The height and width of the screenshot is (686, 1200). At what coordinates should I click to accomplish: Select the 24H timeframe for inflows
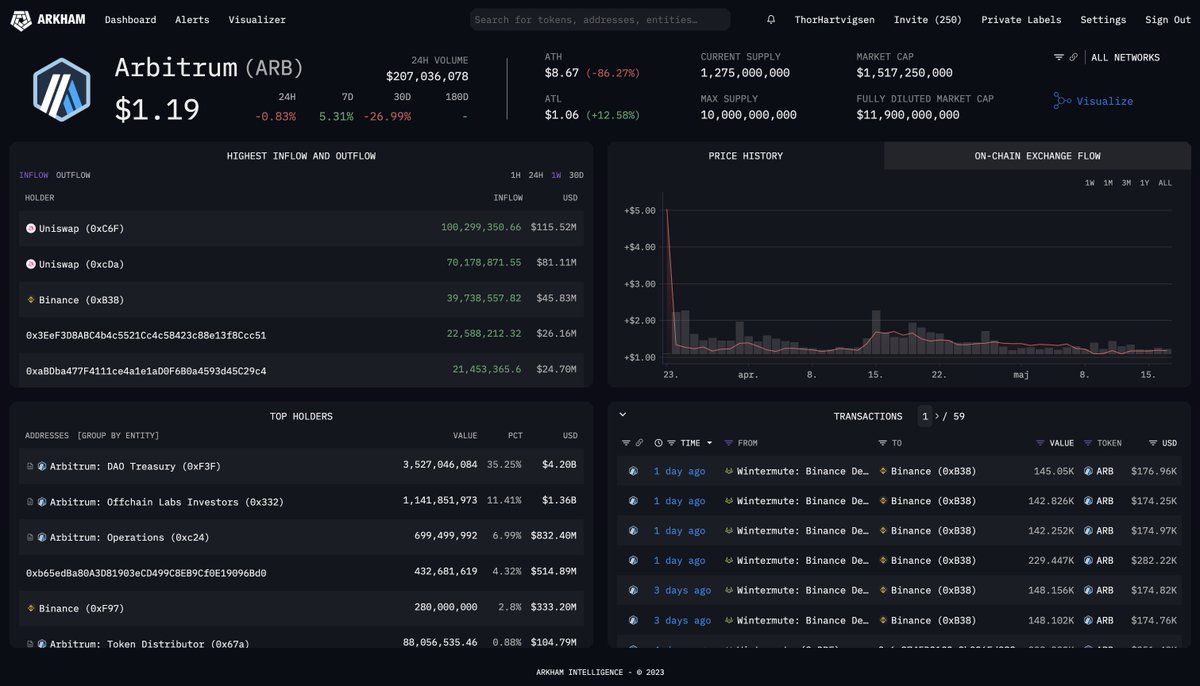[537, 174]
